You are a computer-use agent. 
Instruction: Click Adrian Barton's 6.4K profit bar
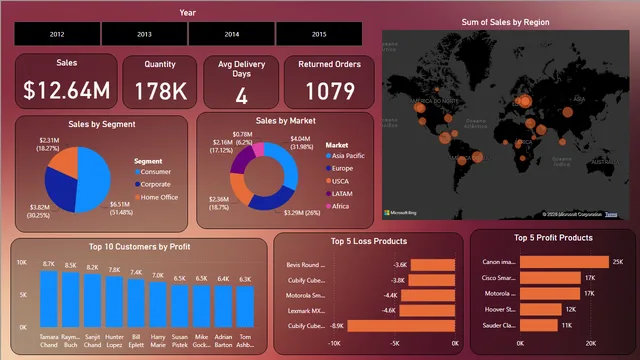click(223, 307)
